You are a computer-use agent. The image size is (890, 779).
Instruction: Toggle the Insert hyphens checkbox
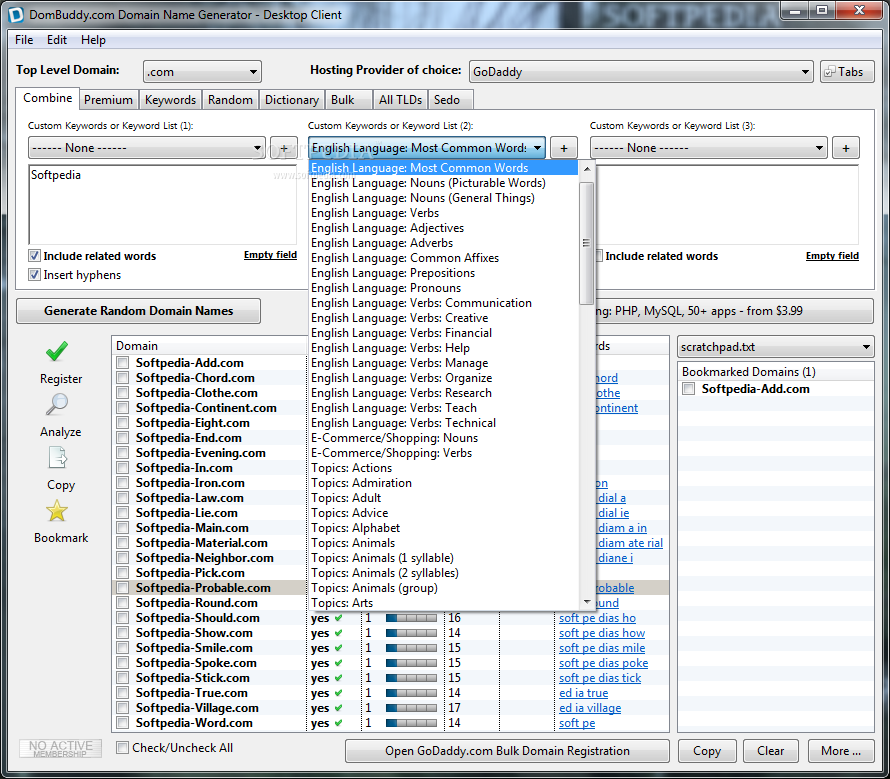pyautogui.click(x=35, y=275)
